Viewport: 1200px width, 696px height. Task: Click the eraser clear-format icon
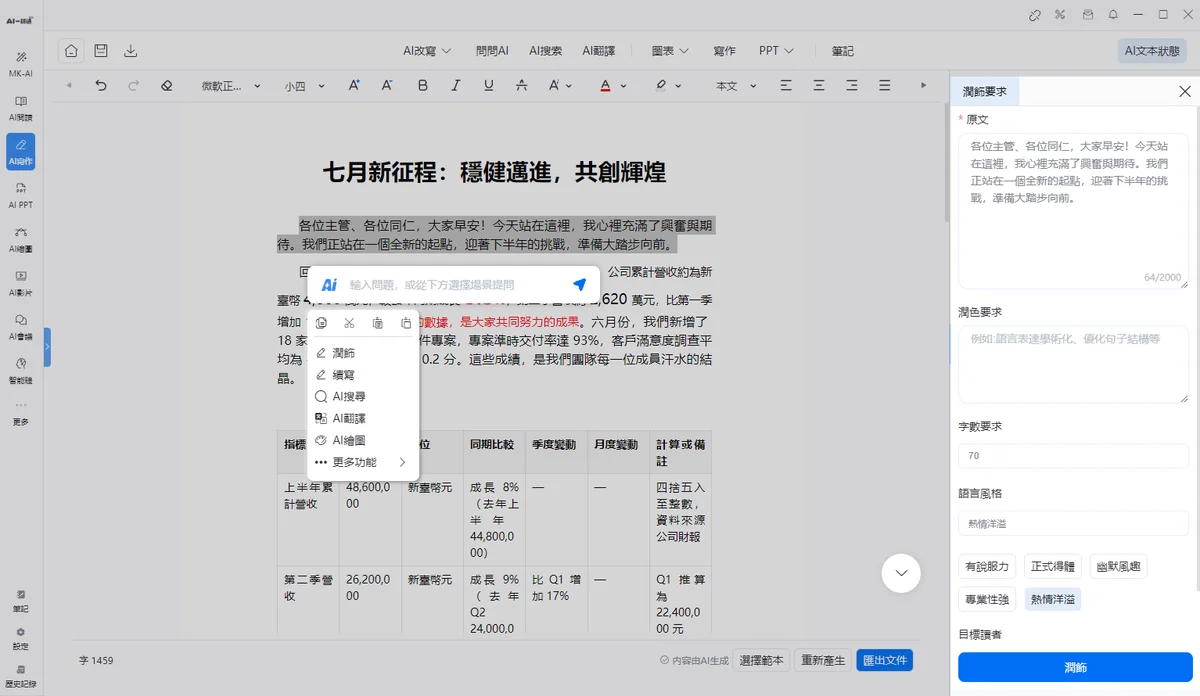coord(167,86)
